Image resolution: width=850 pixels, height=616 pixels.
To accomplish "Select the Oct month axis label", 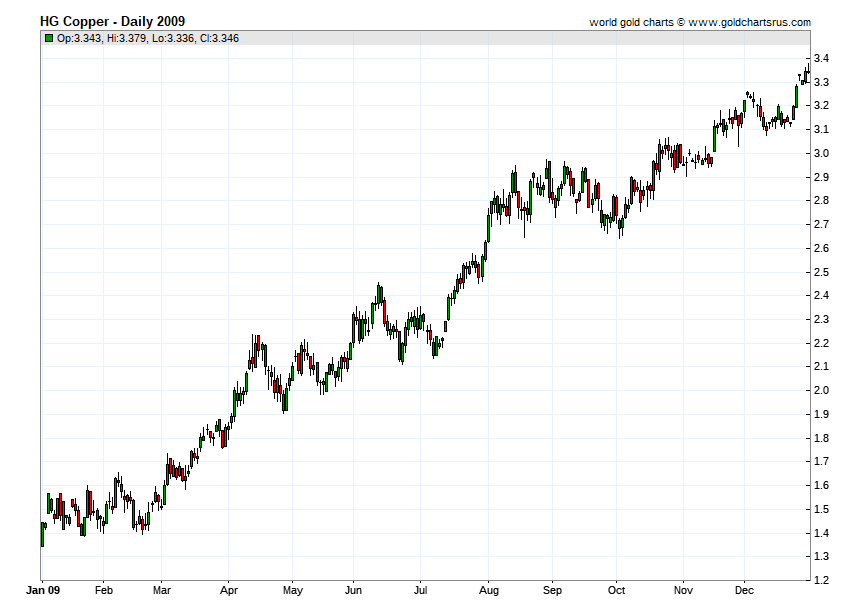I will (x=617, y=591).
